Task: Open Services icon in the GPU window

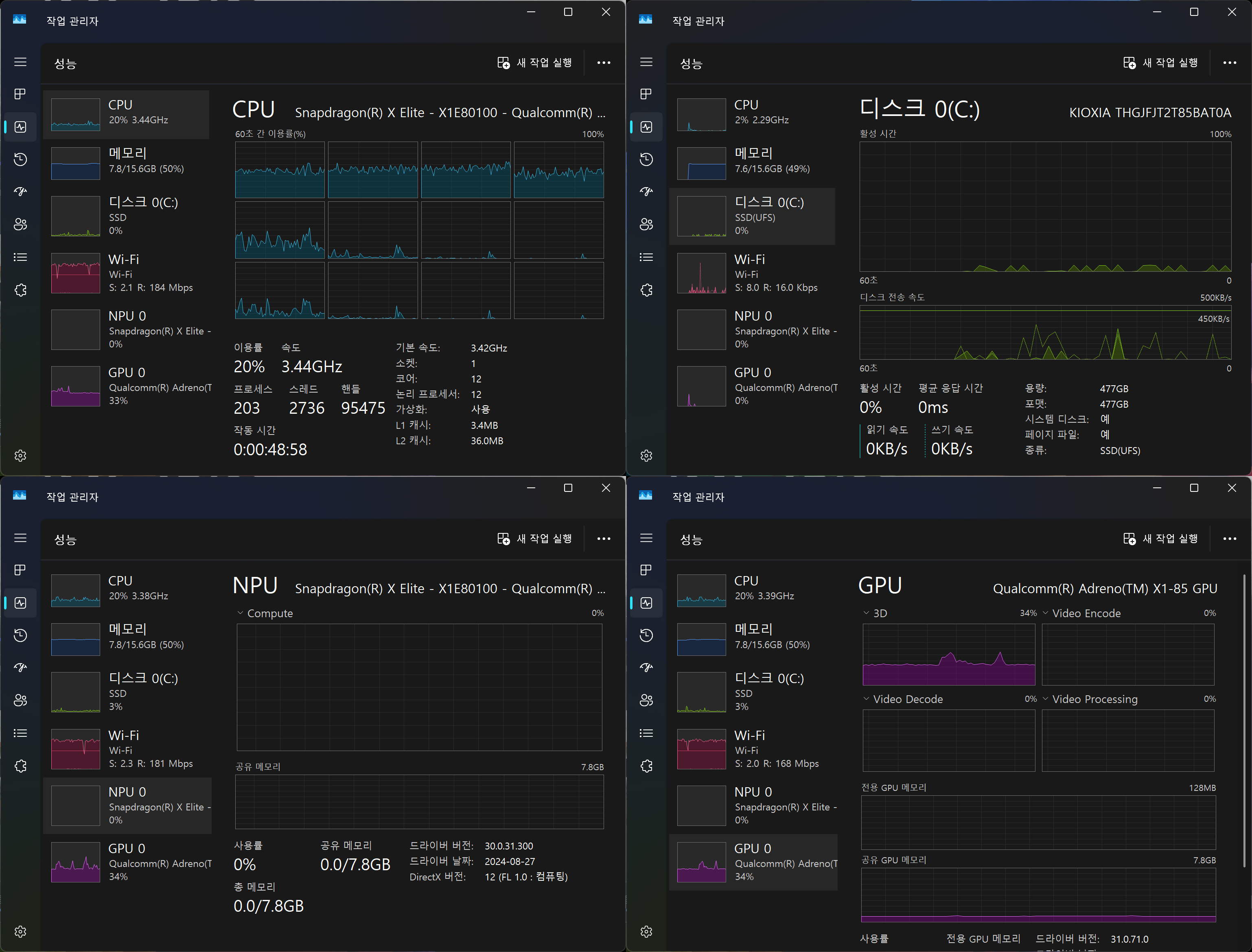Action: [x=646, y=766]
